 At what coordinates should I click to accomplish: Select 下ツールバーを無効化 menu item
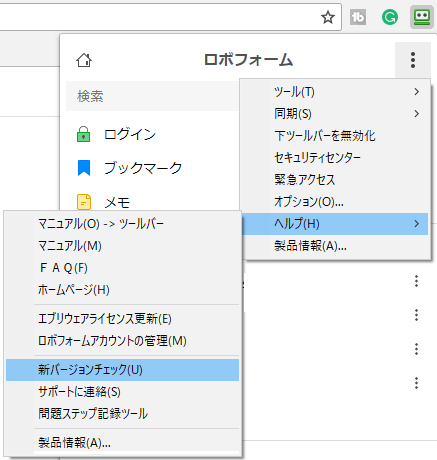tap(335, 136)
